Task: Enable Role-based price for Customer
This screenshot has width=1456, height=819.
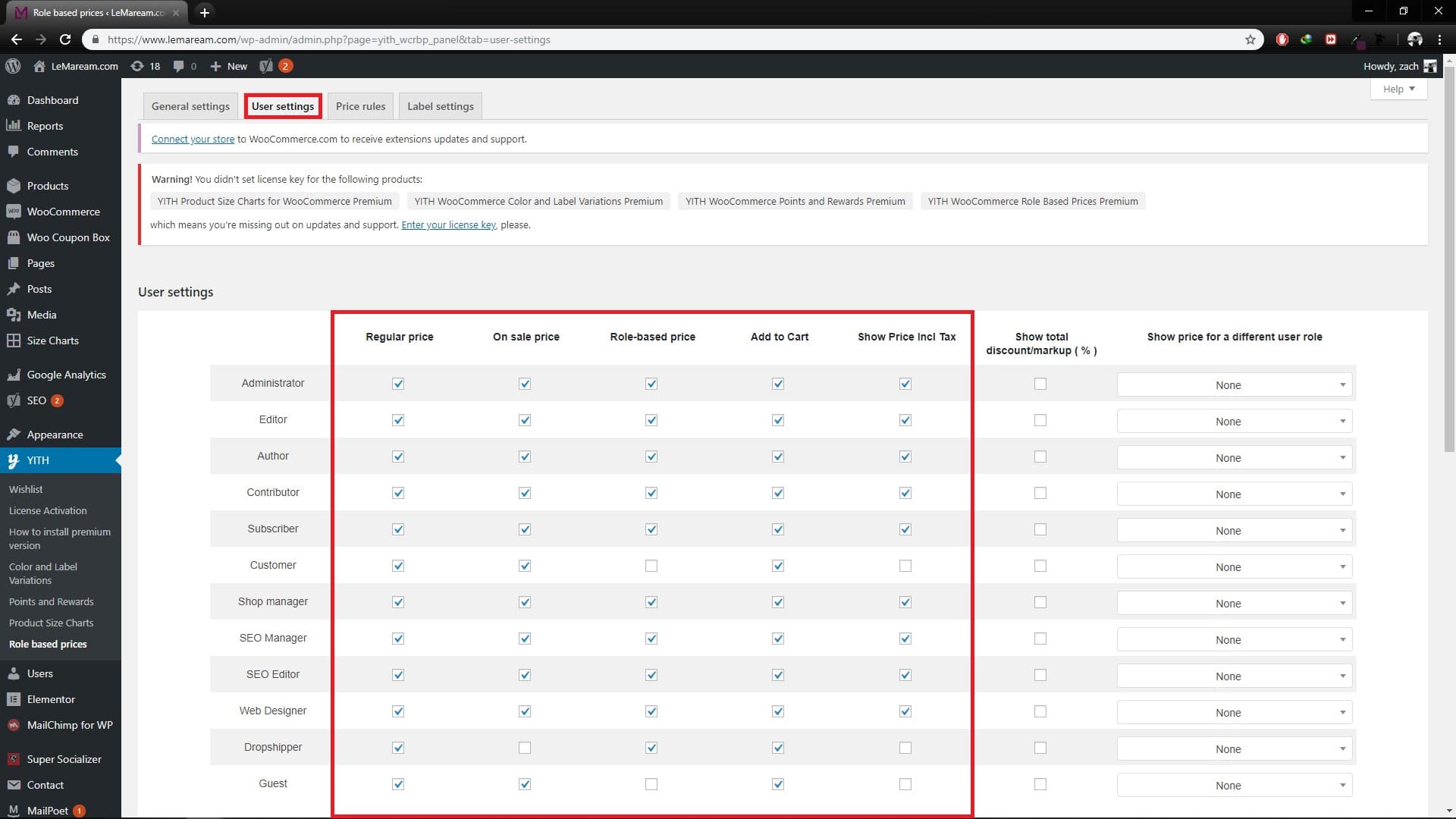Action: pyautogui.click(x=651, y=566)
